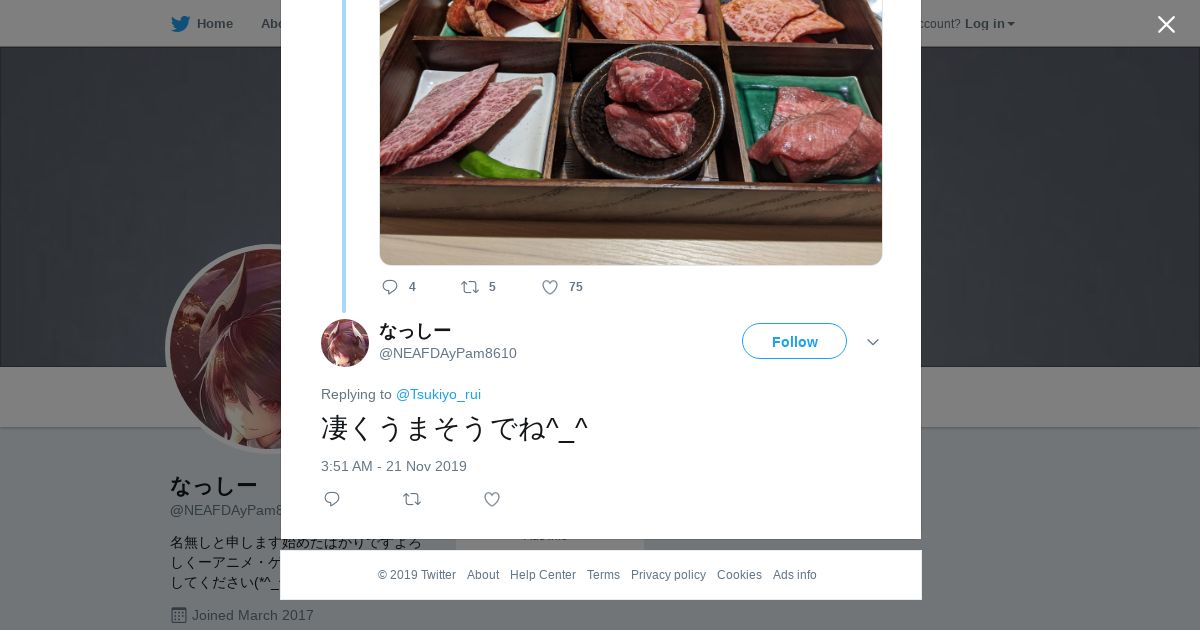Close the tweet overlay with the X icon
This screenshot has height=630, width=1200.
pyautogui.click(x=1166, y=25)
